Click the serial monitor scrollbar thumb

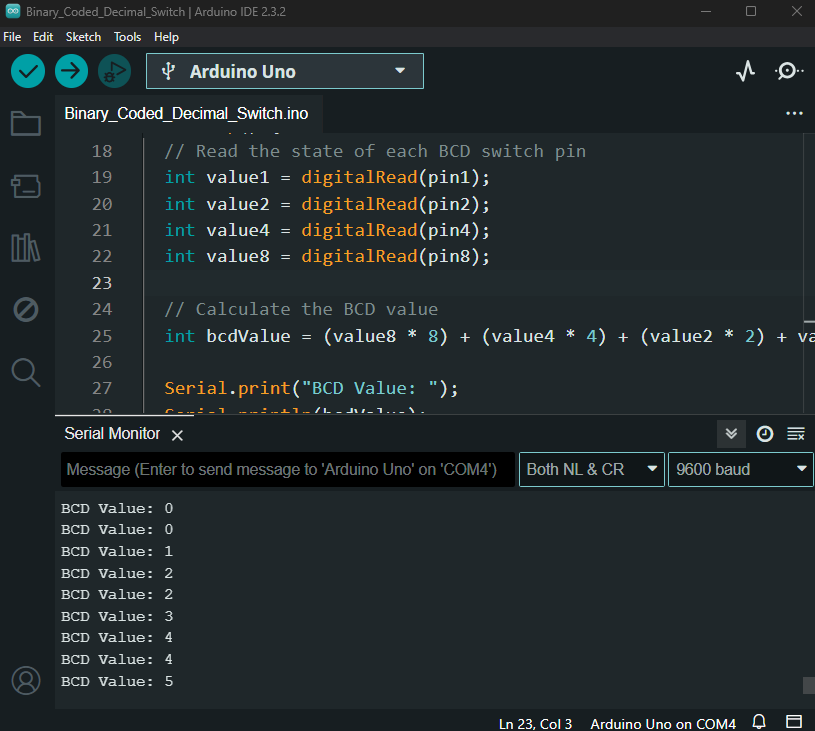[809, 685]
